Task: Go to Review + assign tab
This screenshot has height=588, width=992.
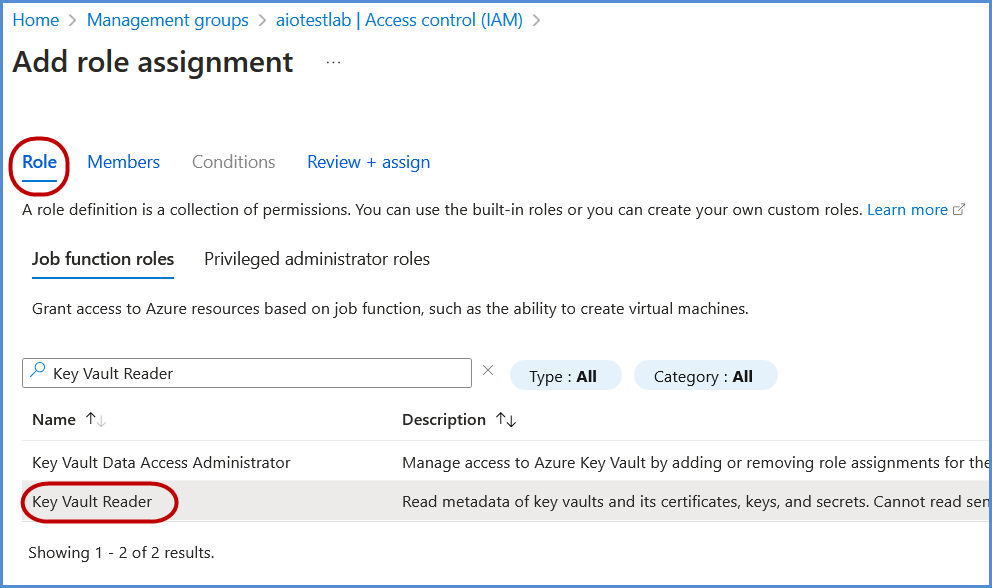Action: (368, 162)
